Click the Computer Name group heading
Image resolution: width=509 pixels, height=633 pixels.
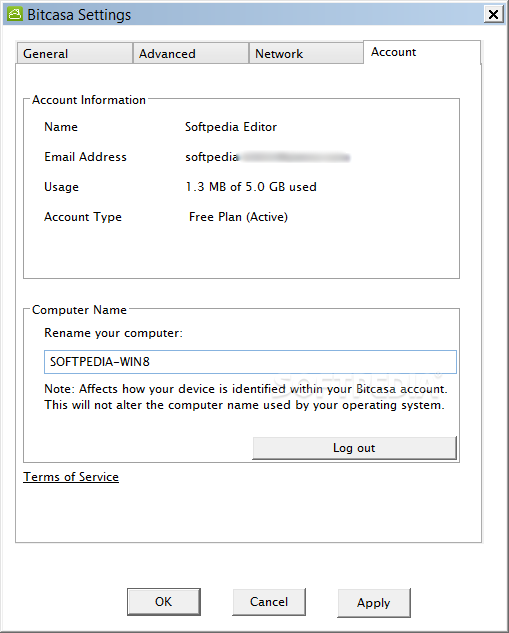(x=79, y=310)
